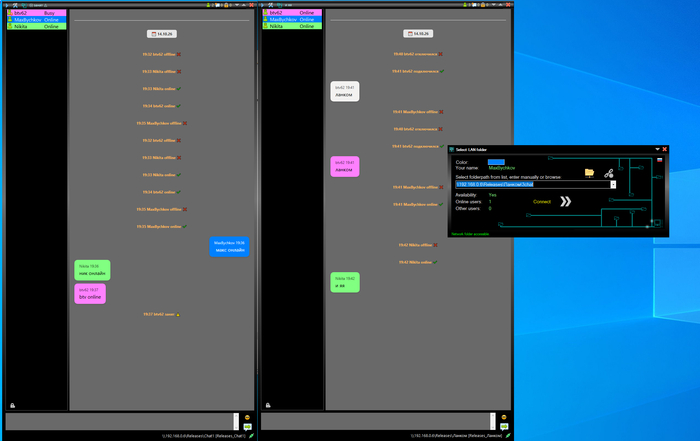Image resolution: width=700 pixels, height=441 pixels.
Task: Click the network folder icon in left chat title bar
Action: [x=24, y=5]
